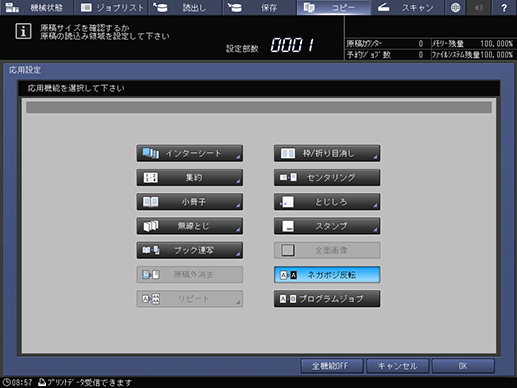Select the コピー tab

pyautogui.click(x=334, y=7)
